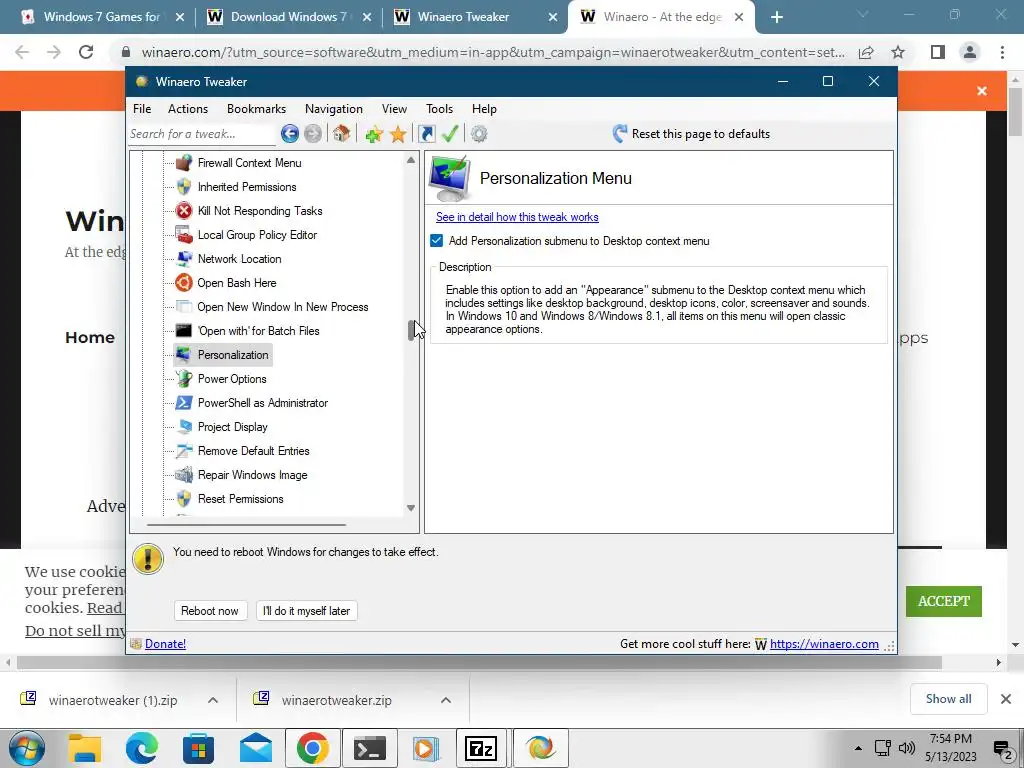This screenshot has width=1024, height=768.
Task: Open the Mail app from the taskbar
Action: 255,748
